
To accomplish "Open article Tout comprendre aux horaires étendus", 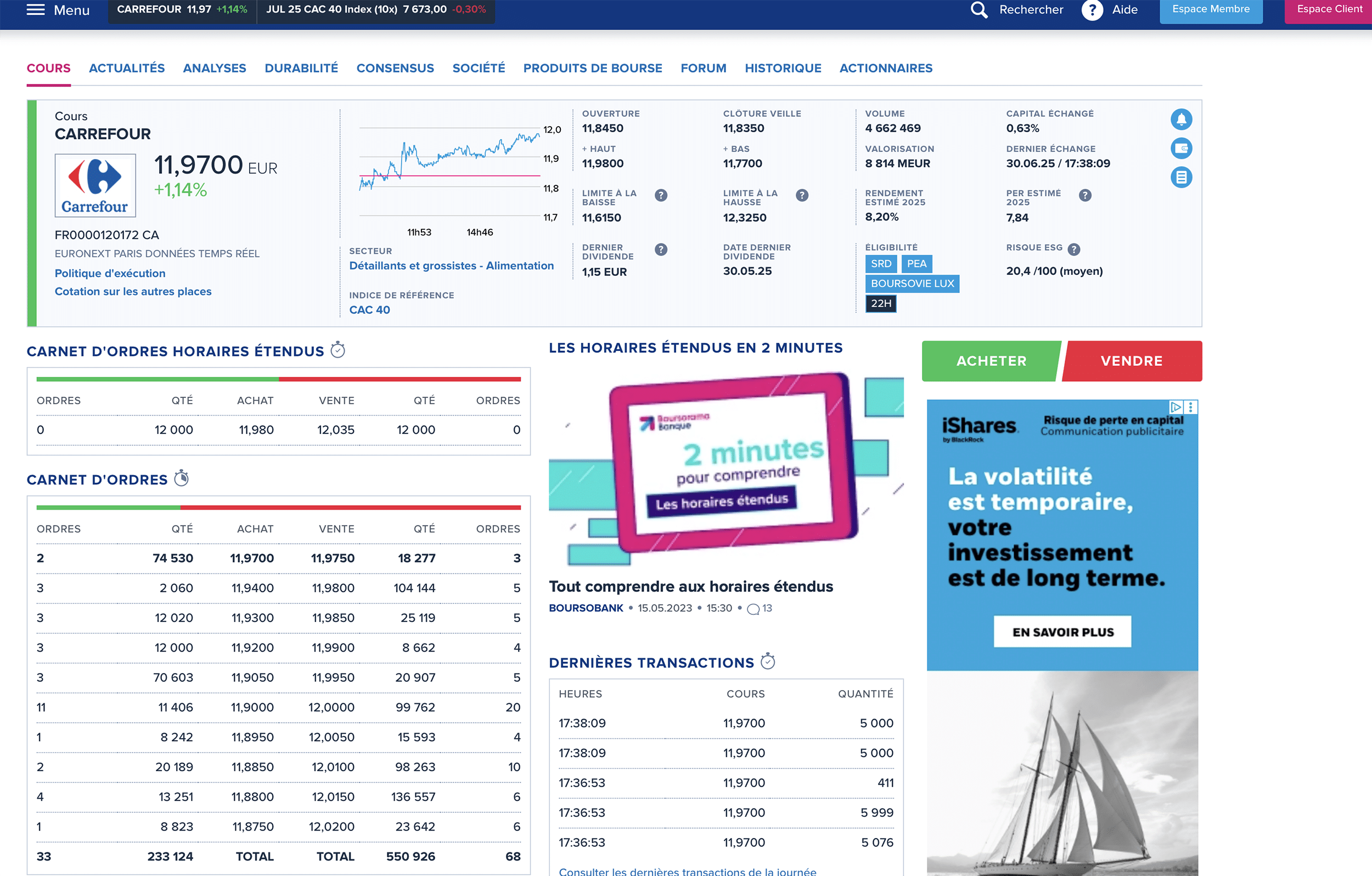I will [x=690, y=586].
